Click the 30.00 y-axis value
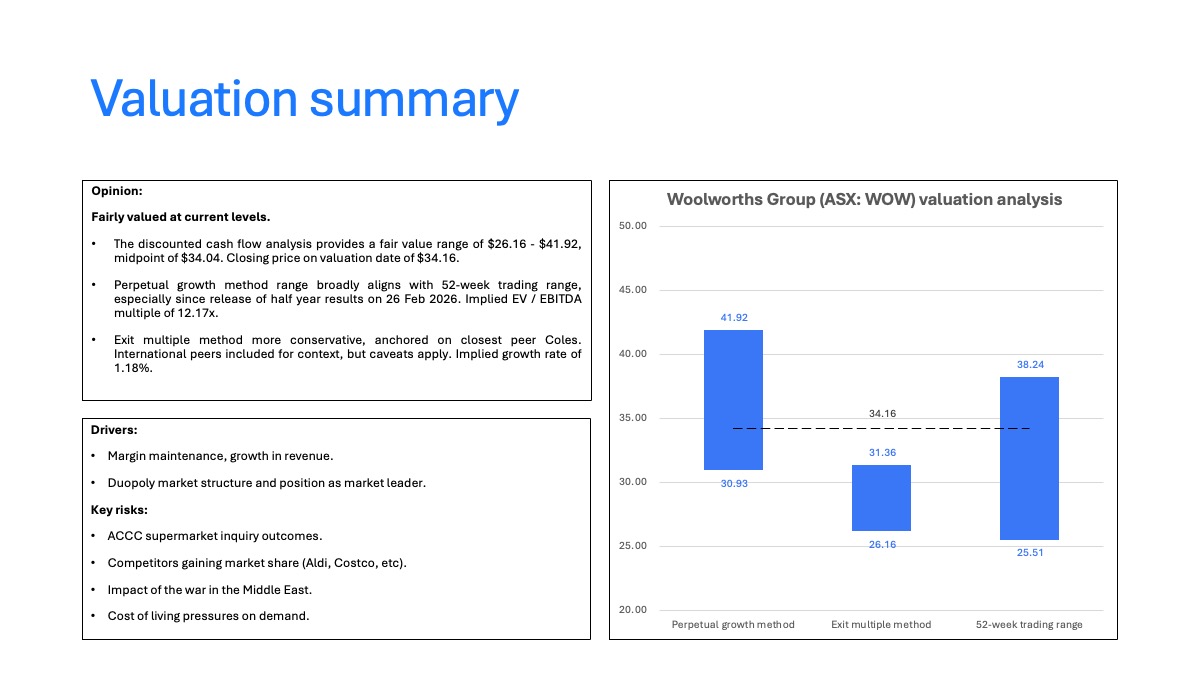This screenshot has width=1200, height=675. click(x=633, y=482)
